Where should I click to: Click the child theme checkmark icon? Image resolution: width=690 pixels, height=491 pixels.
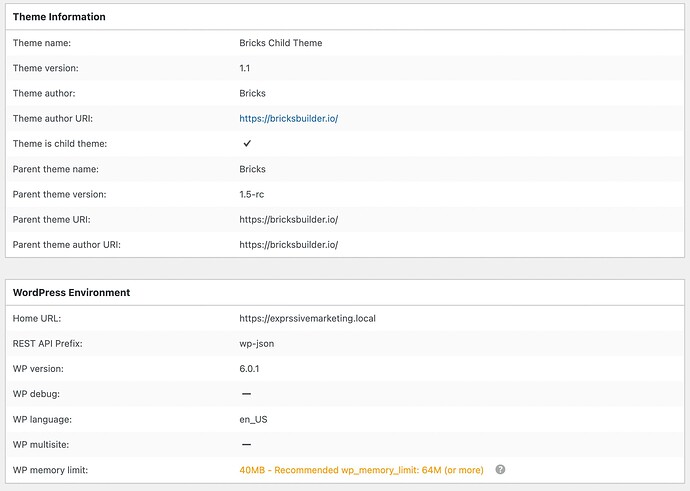click(x=247, y=143)
